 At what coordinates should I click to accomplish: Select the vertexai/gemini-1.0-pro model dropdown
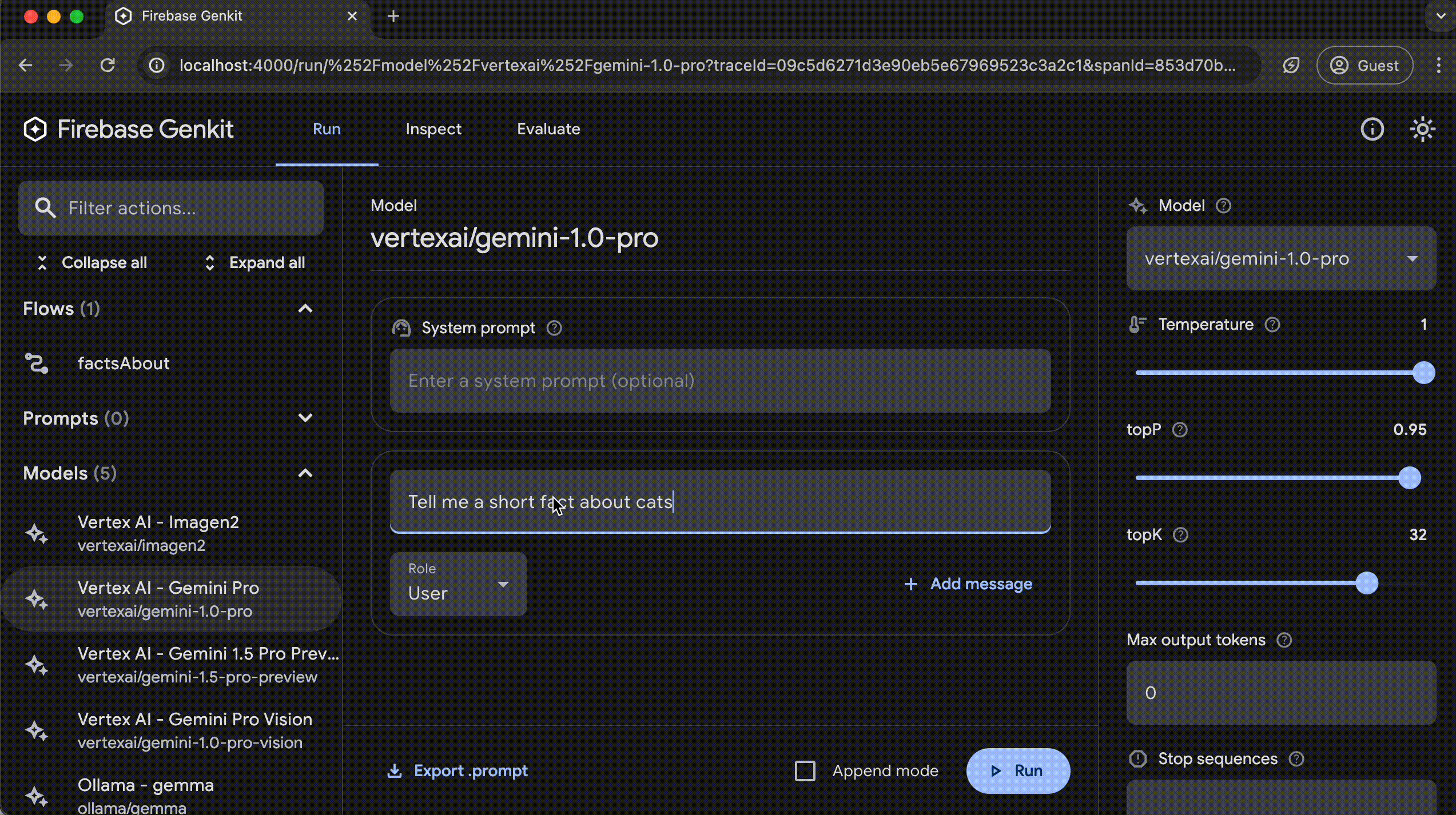[x=1281, y=258]
